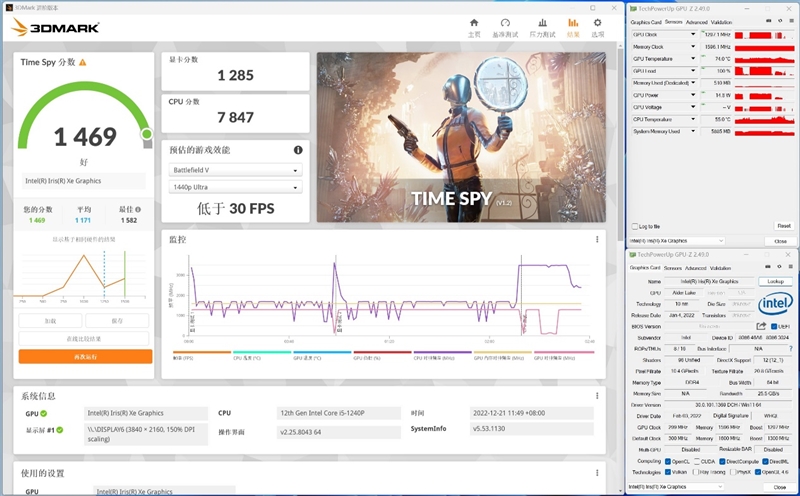This screenshot has height=496, width=800.
Task: Click the estimated game performance info icon
Action: (298, 150)
